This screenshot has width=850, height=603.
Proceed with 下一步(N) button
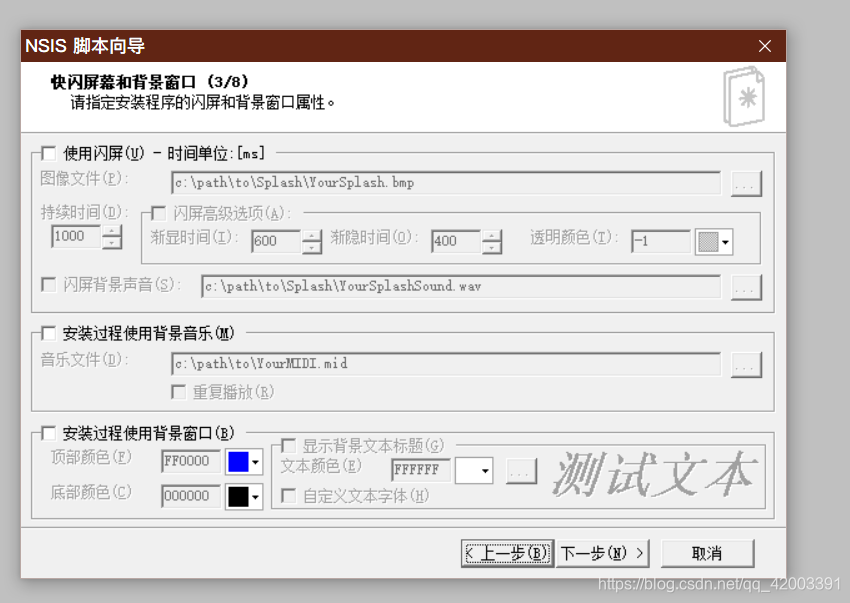coord(602,553)
